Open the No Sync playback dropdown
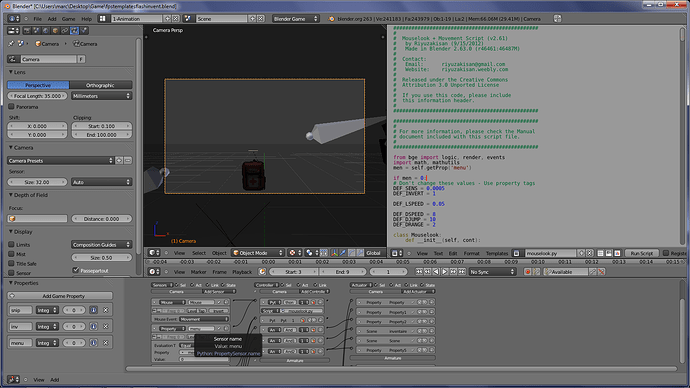Image resolution: width=690 pixels, height=388 pixels. pos(492,272)
